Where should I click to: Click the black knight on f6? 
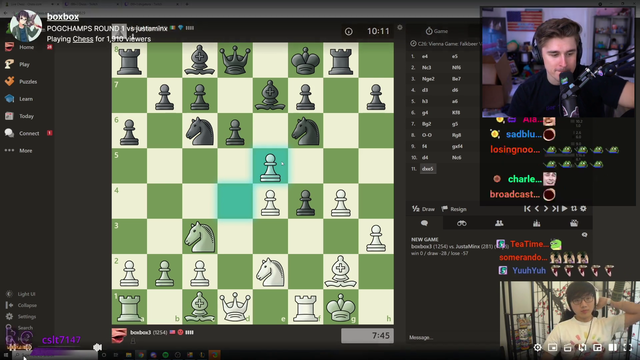coord(305,131)
